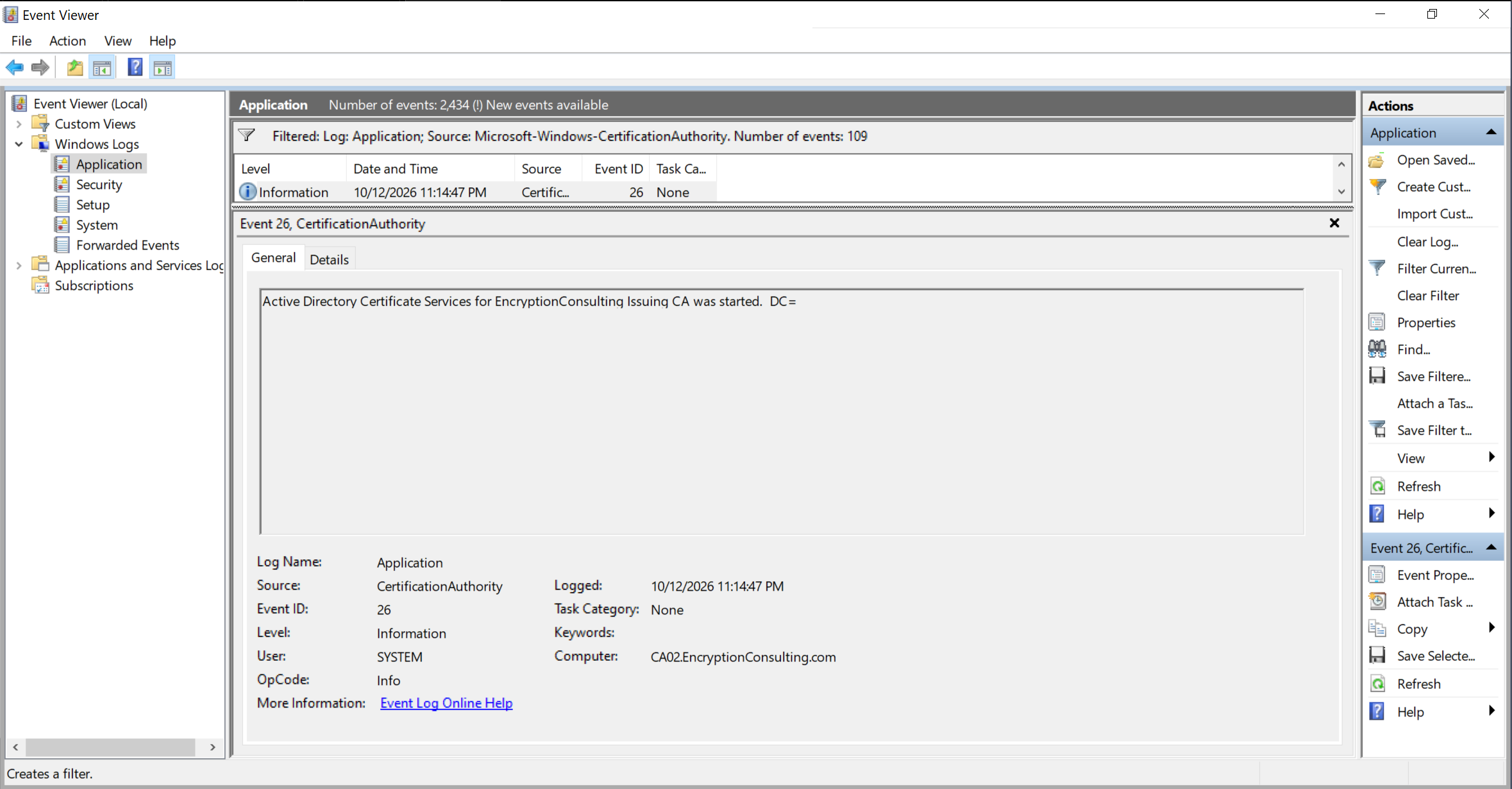Expand the Custom Views tree node

[x=19, y=124]
